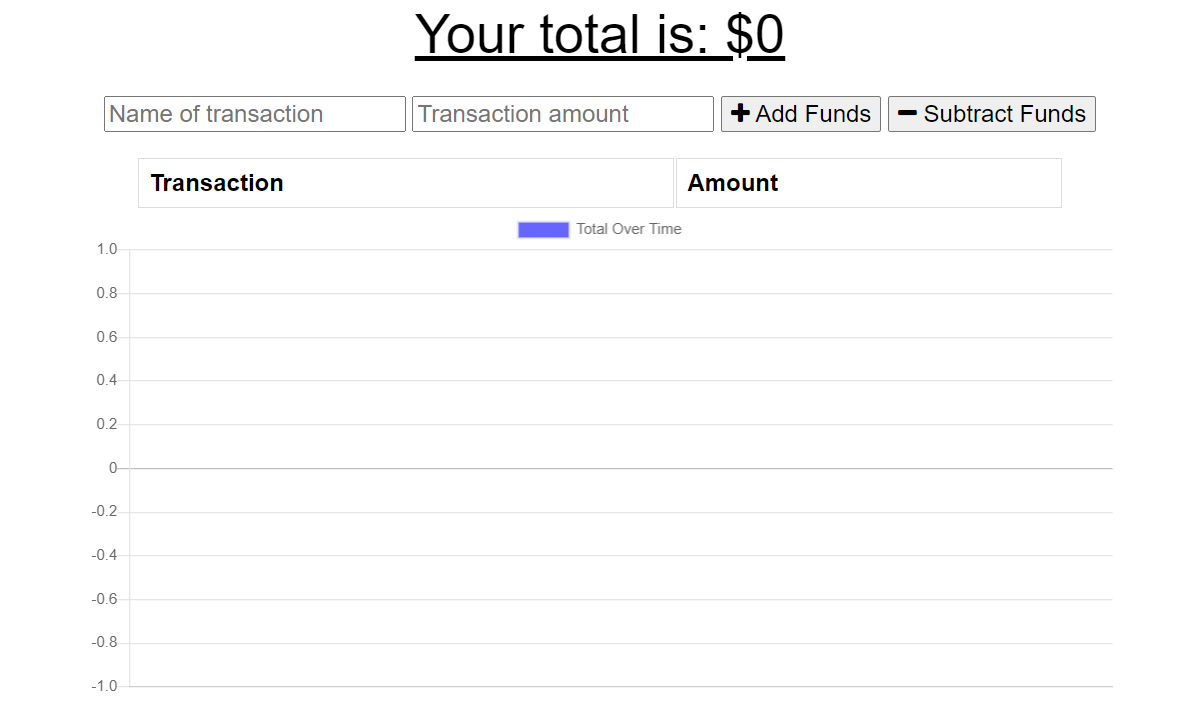Select the 'Transaction amount' input field

coord(562,113)
